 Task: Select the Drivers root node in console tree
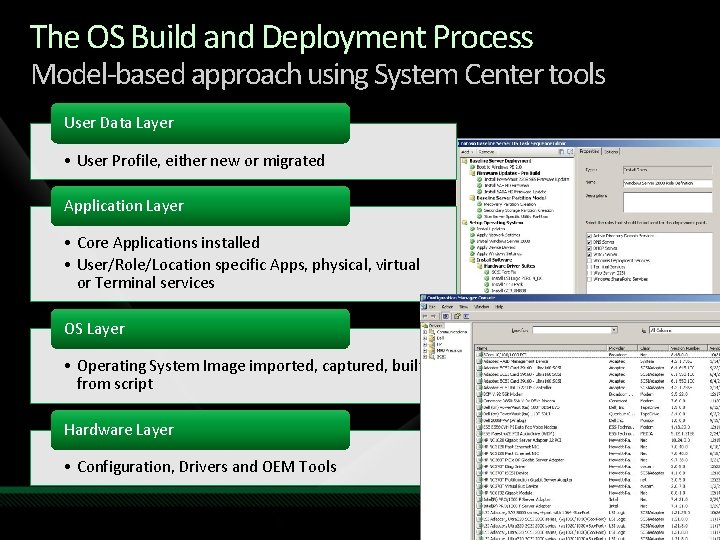(434, 326)
